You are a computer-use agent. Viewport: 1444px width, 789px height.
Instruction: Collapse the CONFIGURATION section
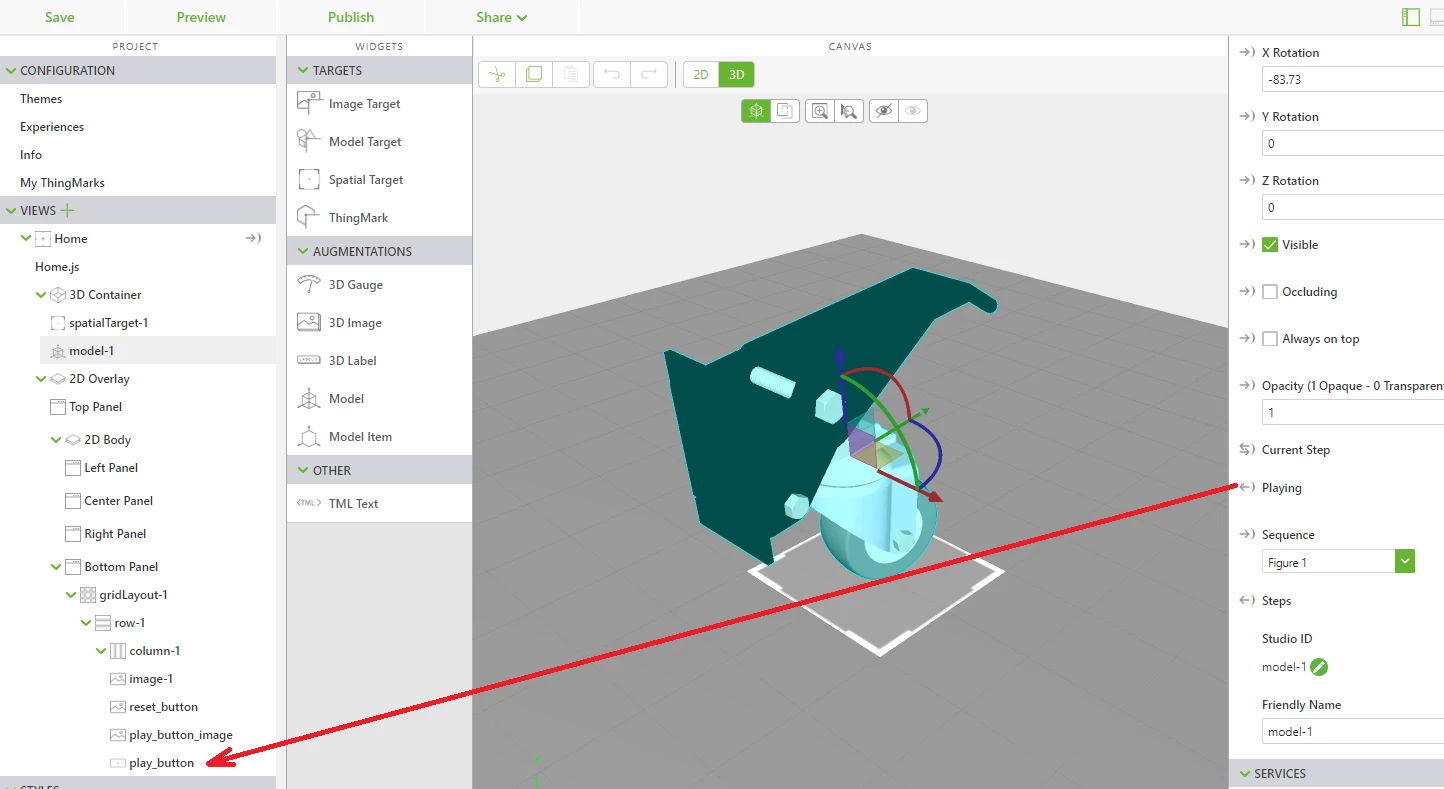click(x=11, y=71)
